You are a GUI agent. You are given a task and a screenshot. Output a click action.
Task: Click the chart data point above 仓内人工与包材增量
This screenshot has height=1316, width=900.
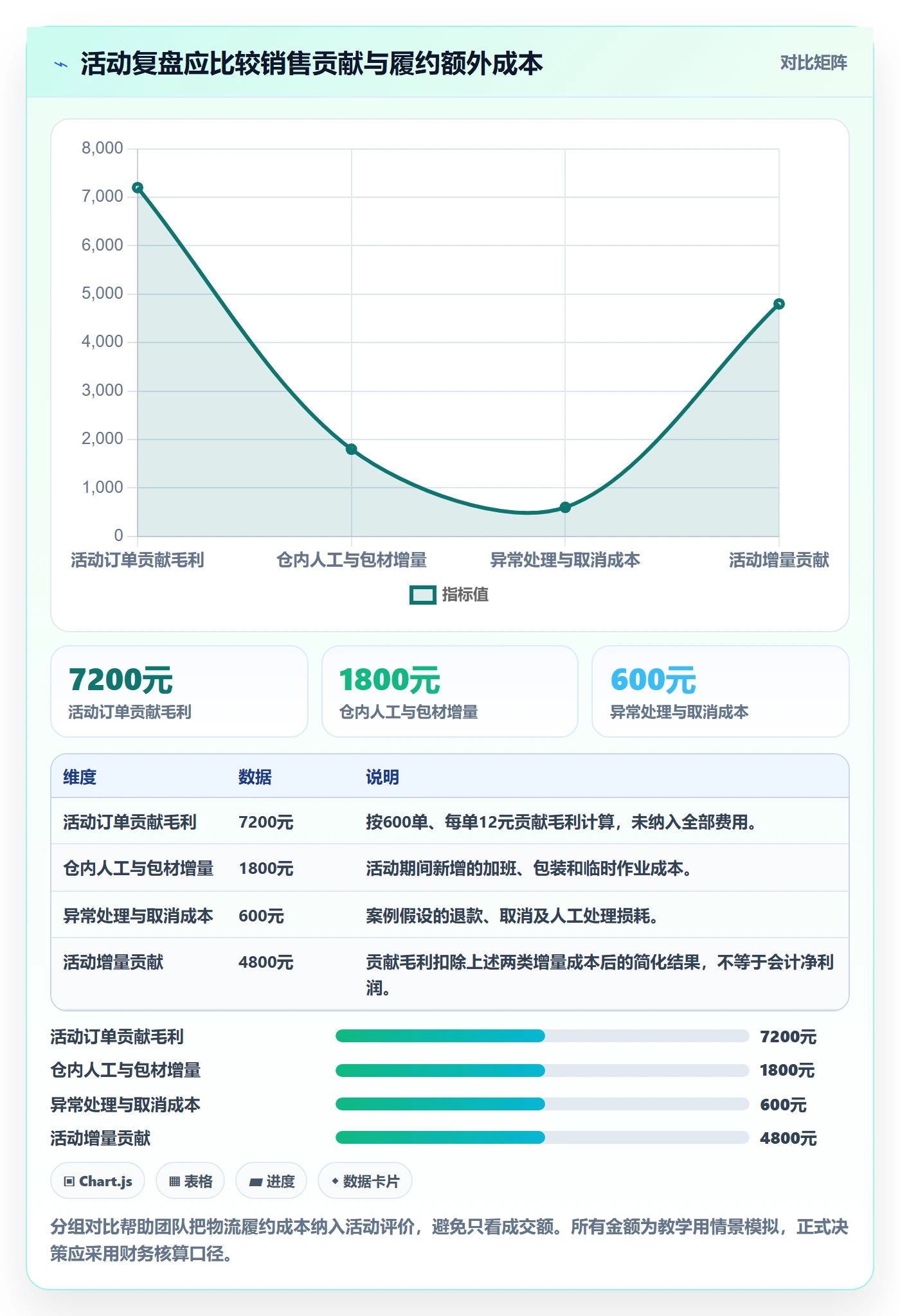[x=352, y=449]
